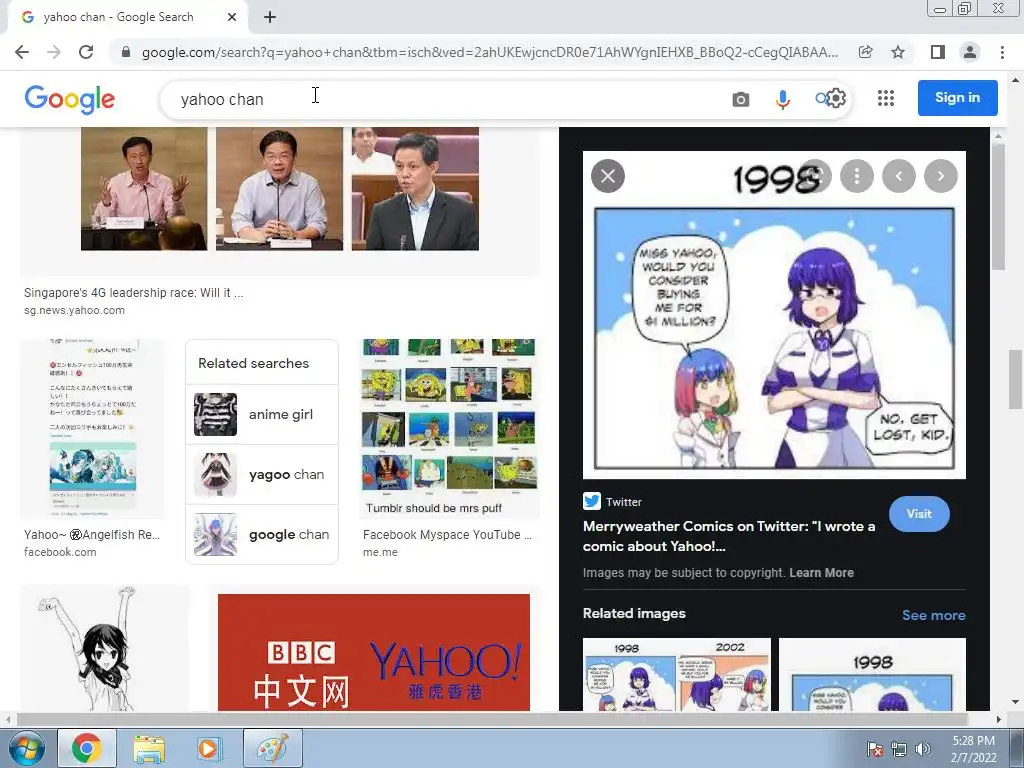Viewport: 1024px width, 768px height.
Task: Open the browser side panel
Action: [x=938, y=52]
